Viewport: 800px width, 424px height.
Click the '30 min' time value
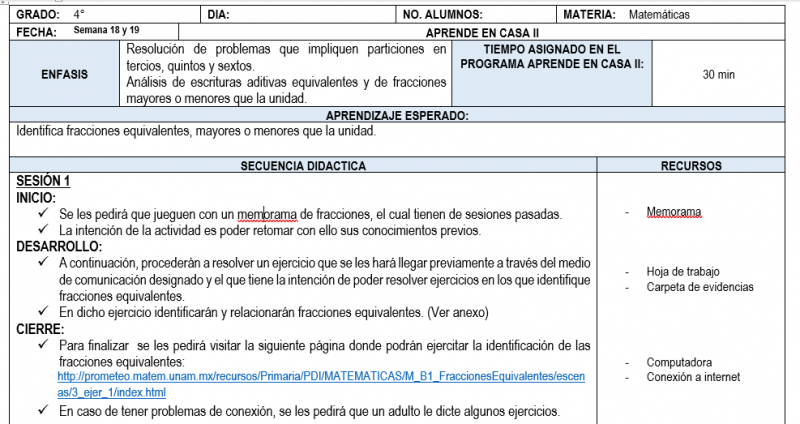pyautogui.click(x=718, y=74)
